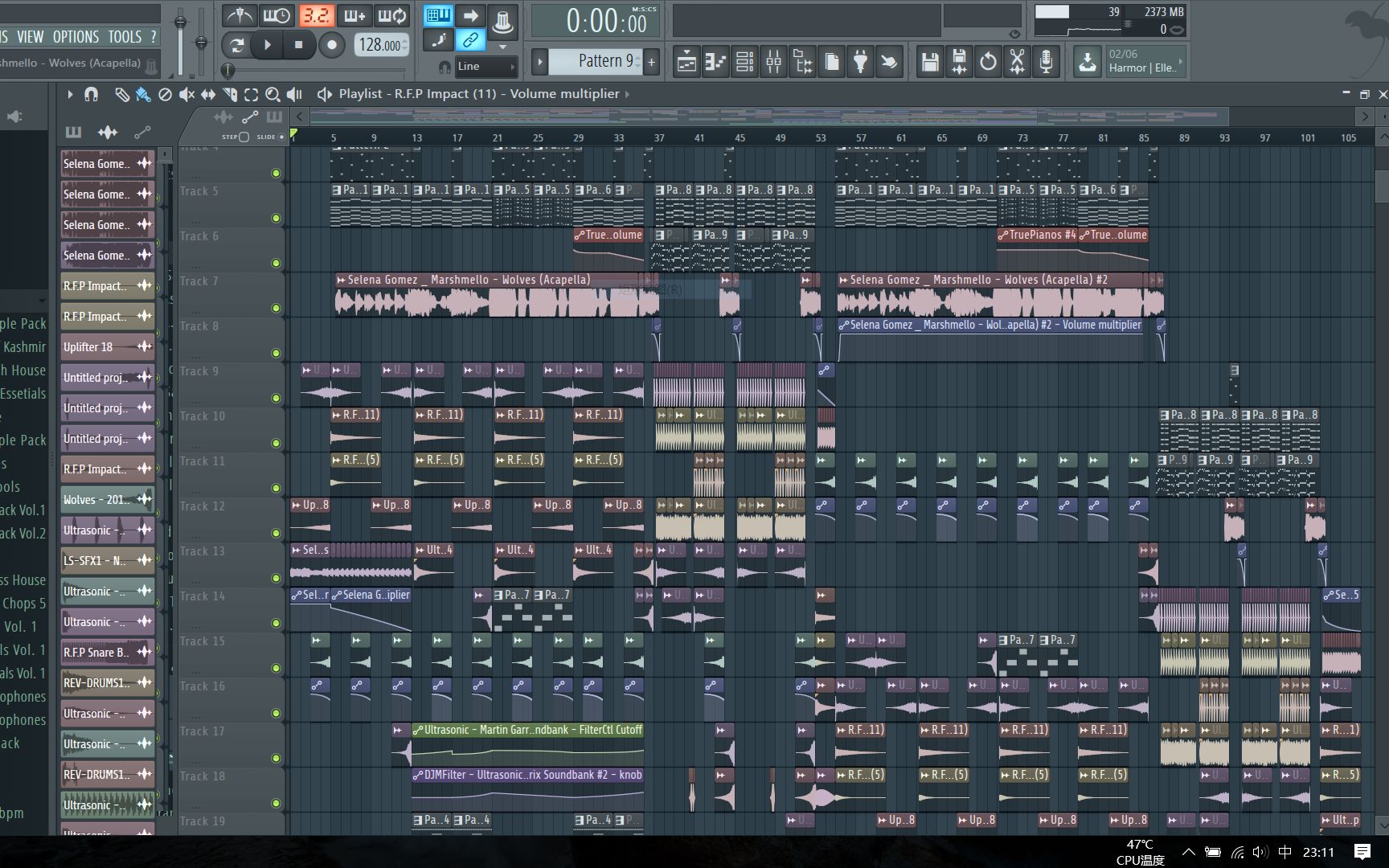Arm recording with the record button
This screenshot has width=1389, height=868.
(331, 44)
